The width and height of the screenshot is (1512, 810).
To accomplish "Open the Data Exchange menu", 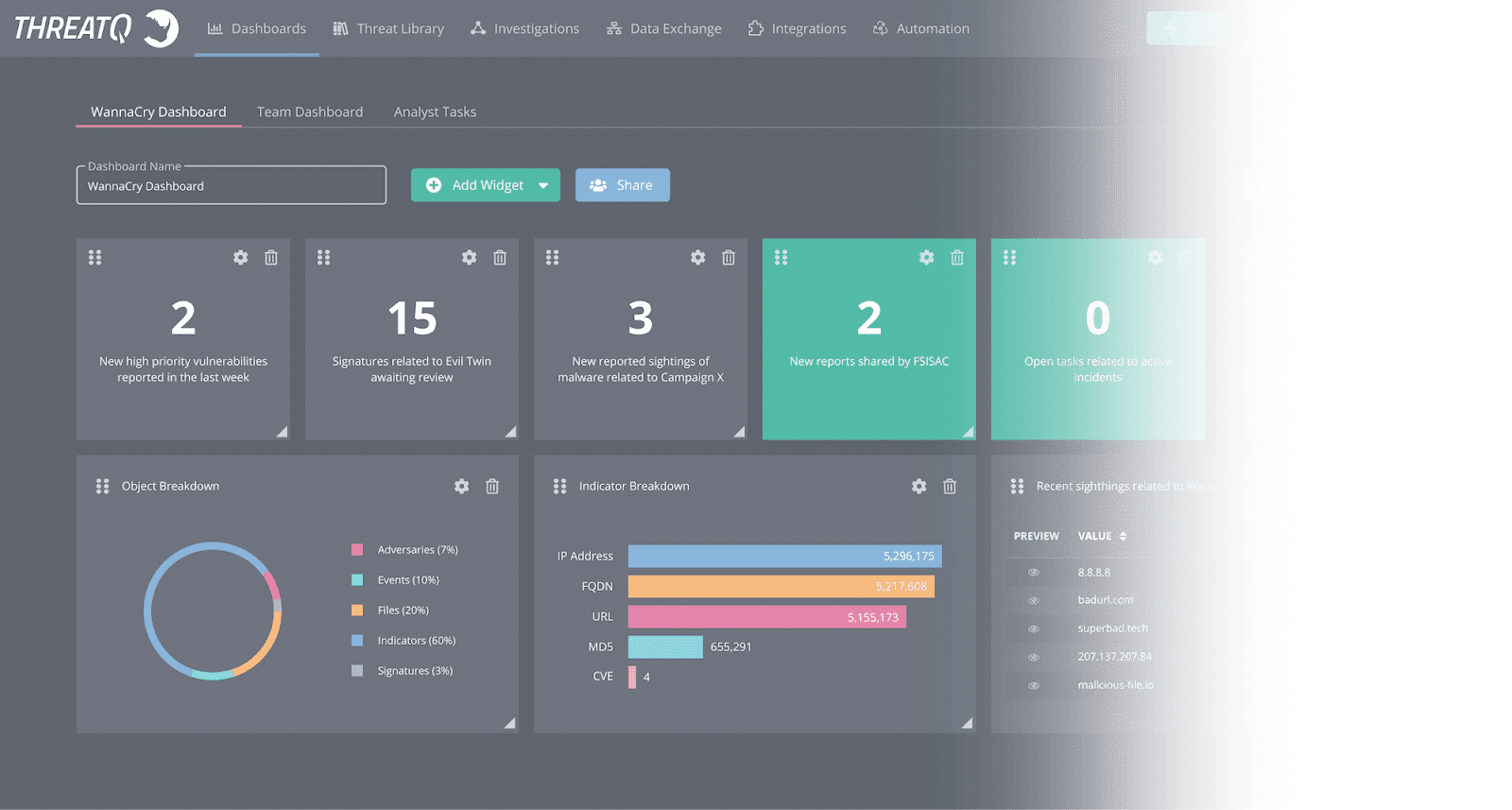I will [x=663, y=28].
